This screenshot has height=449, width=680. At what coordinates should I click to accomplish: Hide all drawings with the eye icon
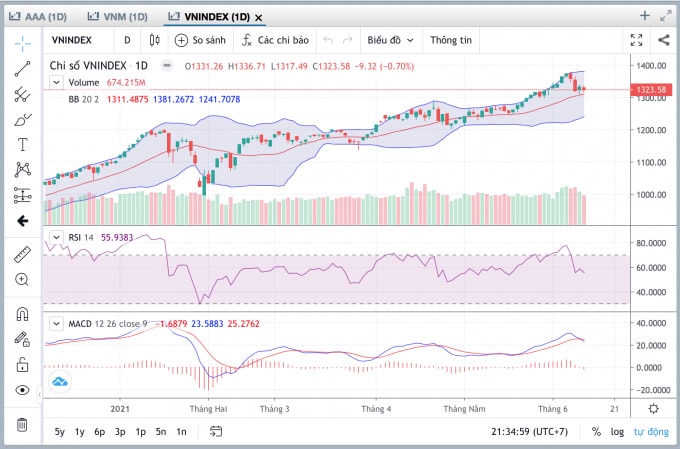tap(23, 390)
